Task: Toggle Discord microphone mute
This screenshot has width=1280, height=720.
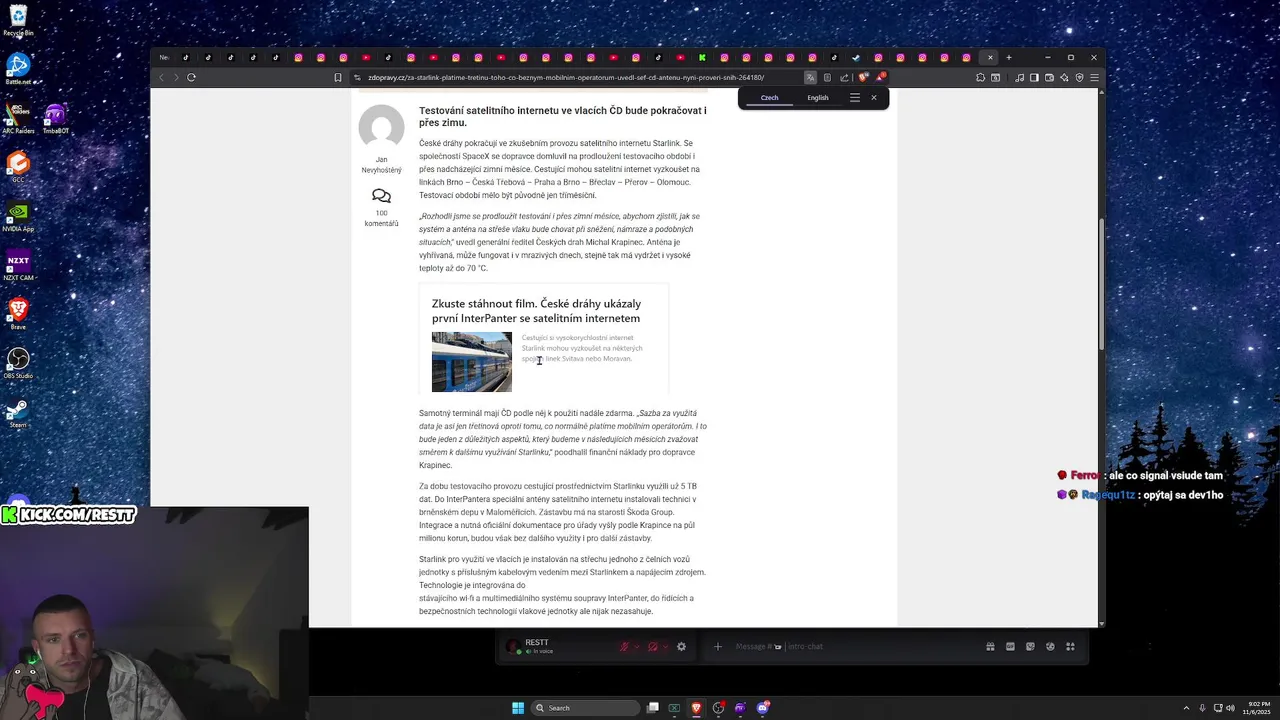Action: tap(624, 647)
